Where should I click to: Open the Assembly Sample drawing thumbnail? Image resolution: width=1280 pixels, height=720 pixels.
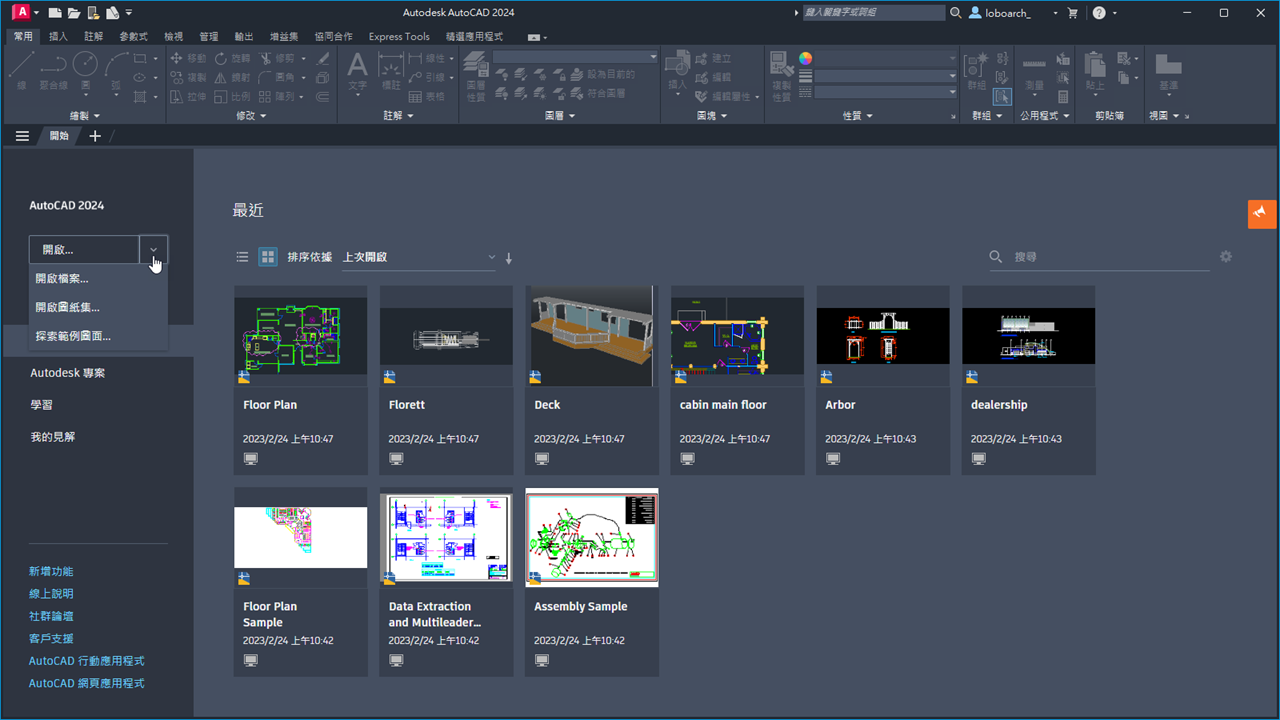click(591, 537)
